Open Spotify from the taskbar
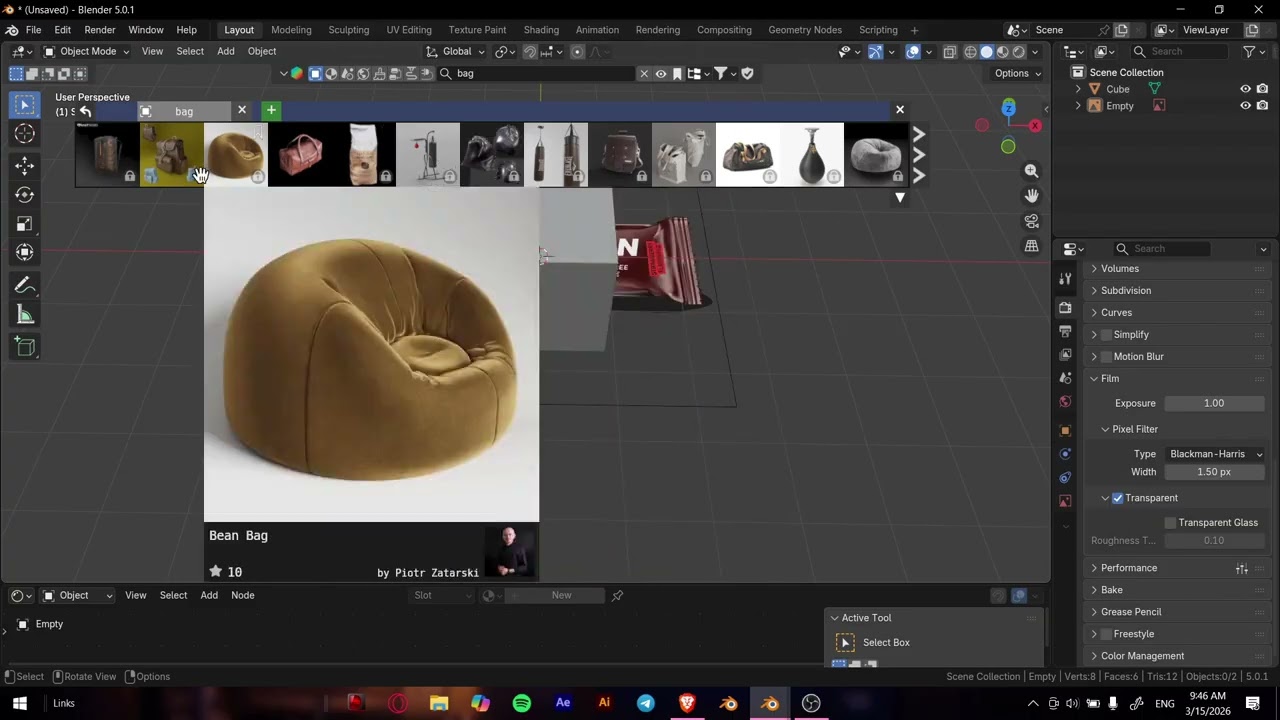 [522, 703]
